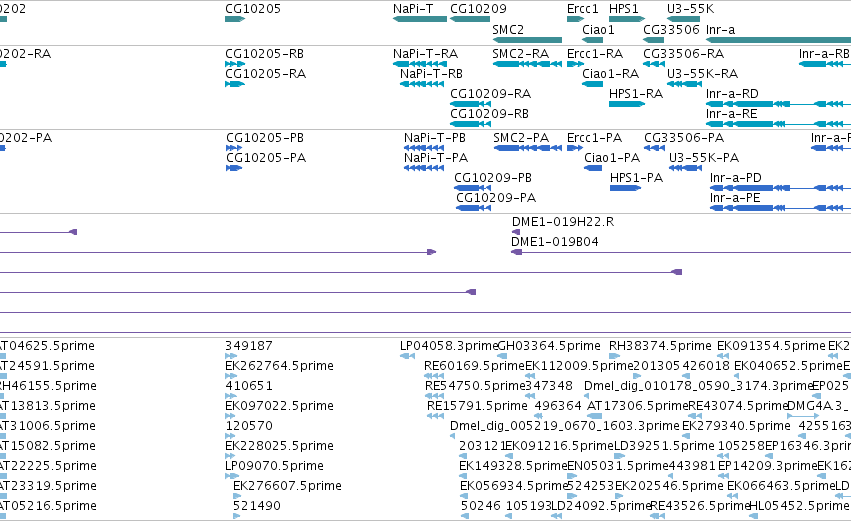Click the DME1-019B04 BAC label
The width and height of the screenshot is (851, 521).
pyautogui.click(x=555, y=242)
